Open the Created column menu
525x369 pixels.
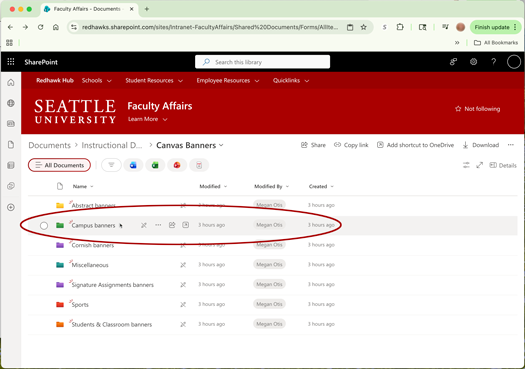click(321, 187)
